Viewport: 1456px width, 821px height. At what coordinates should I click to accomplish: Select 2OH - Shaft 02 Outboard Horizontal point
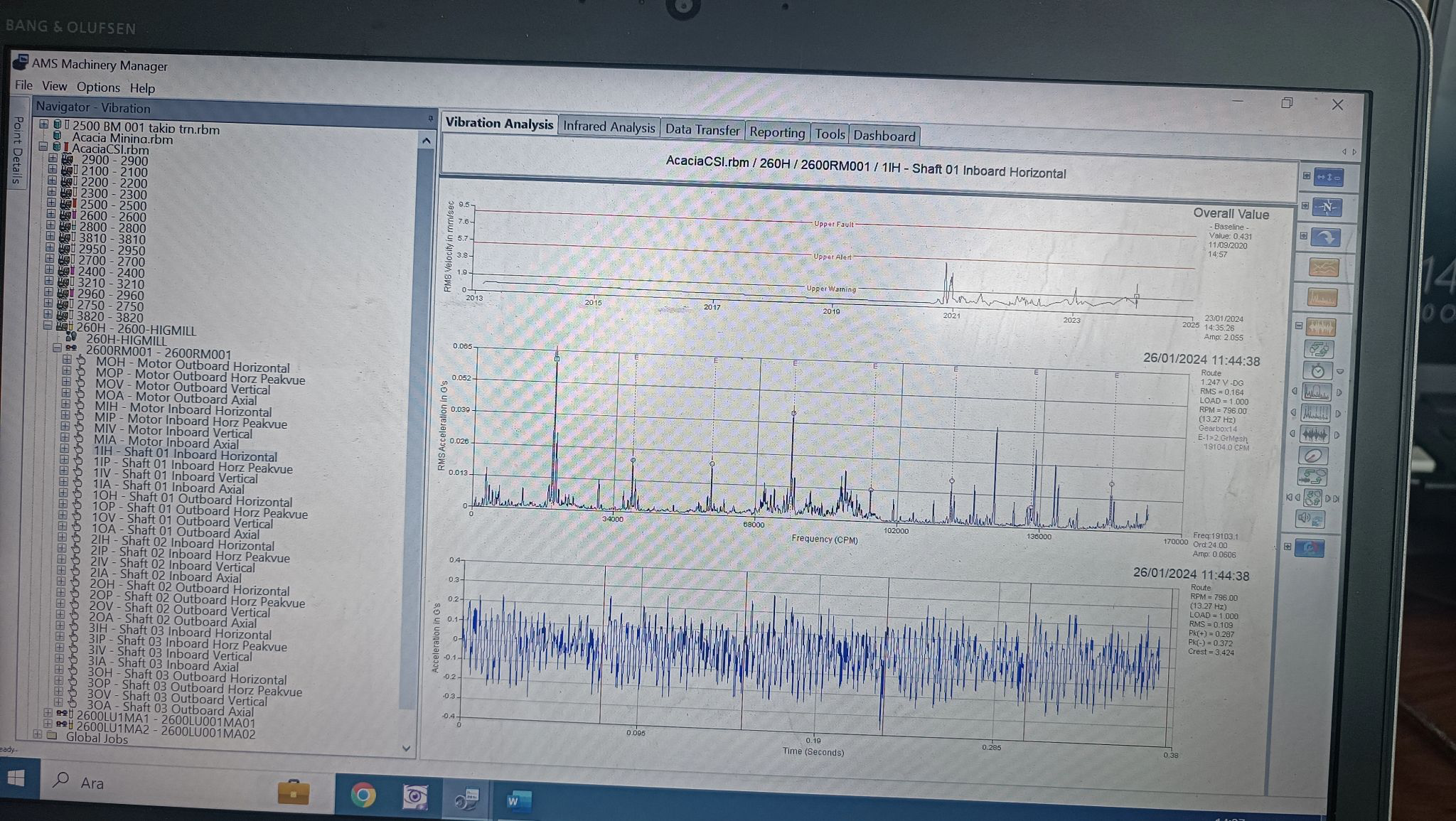[189, 587]
